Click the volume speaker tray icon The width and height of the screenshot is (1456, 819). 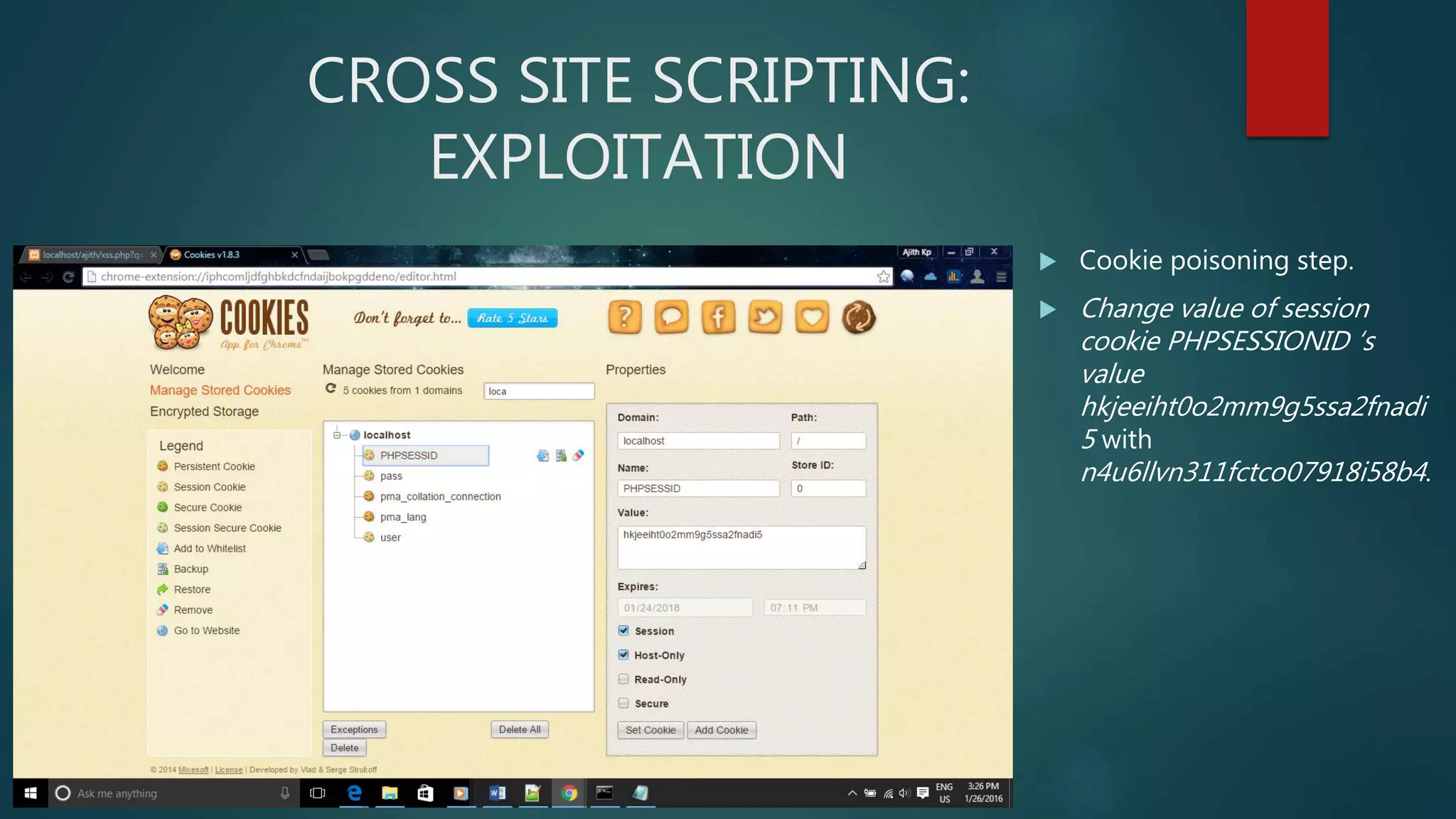904,793
